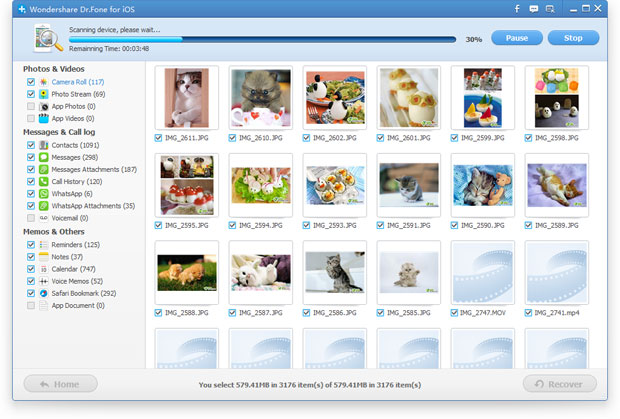620x419 pixels.
Task: Click the Safari Bookmark compass icon
Action: pos(43,293)
